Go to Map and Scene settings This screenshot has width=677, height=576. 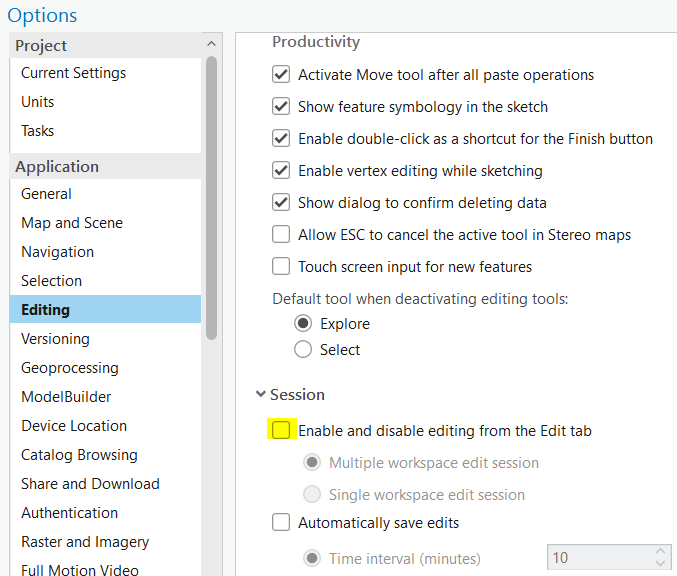pyautogui.click(x=72, y=223)
